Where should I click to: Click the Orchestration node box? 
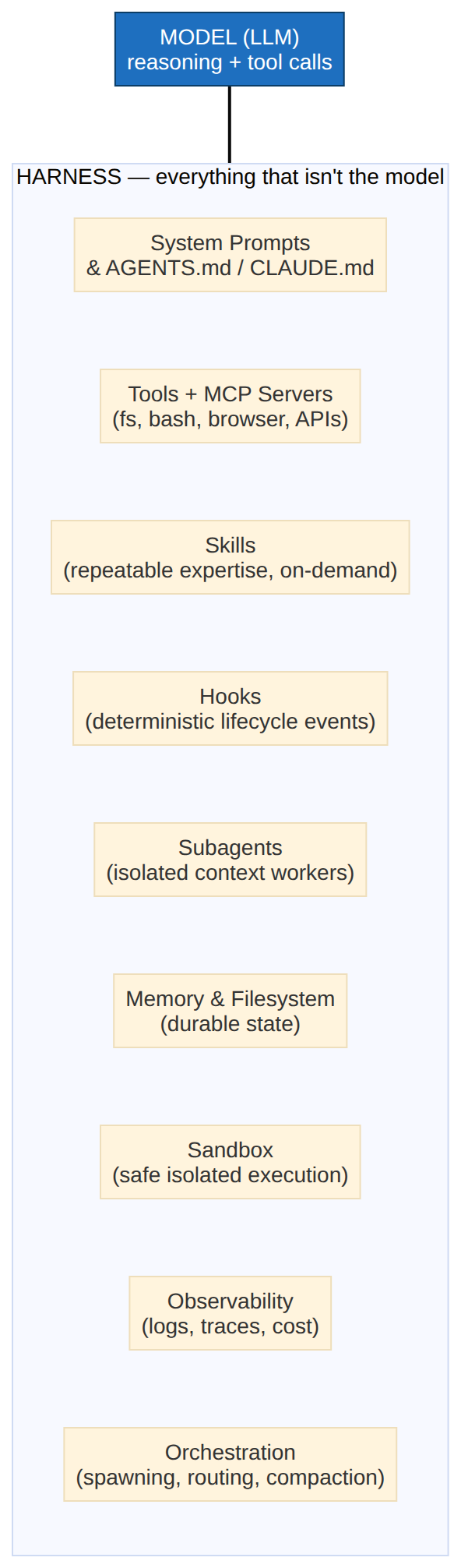click(230, 1464)
